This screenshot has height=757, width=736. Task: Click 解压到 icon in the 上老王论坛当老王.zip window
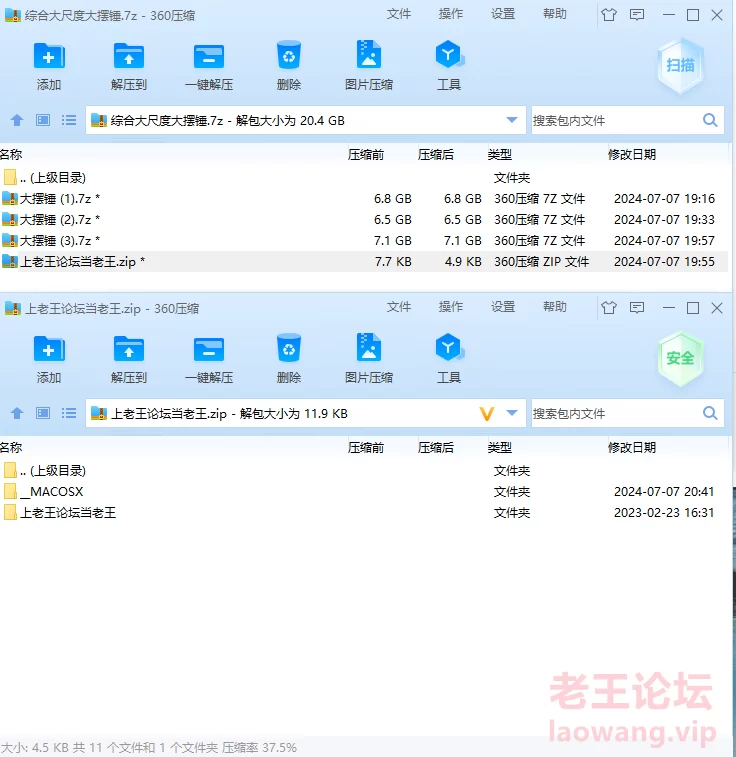tap(129, 349)
